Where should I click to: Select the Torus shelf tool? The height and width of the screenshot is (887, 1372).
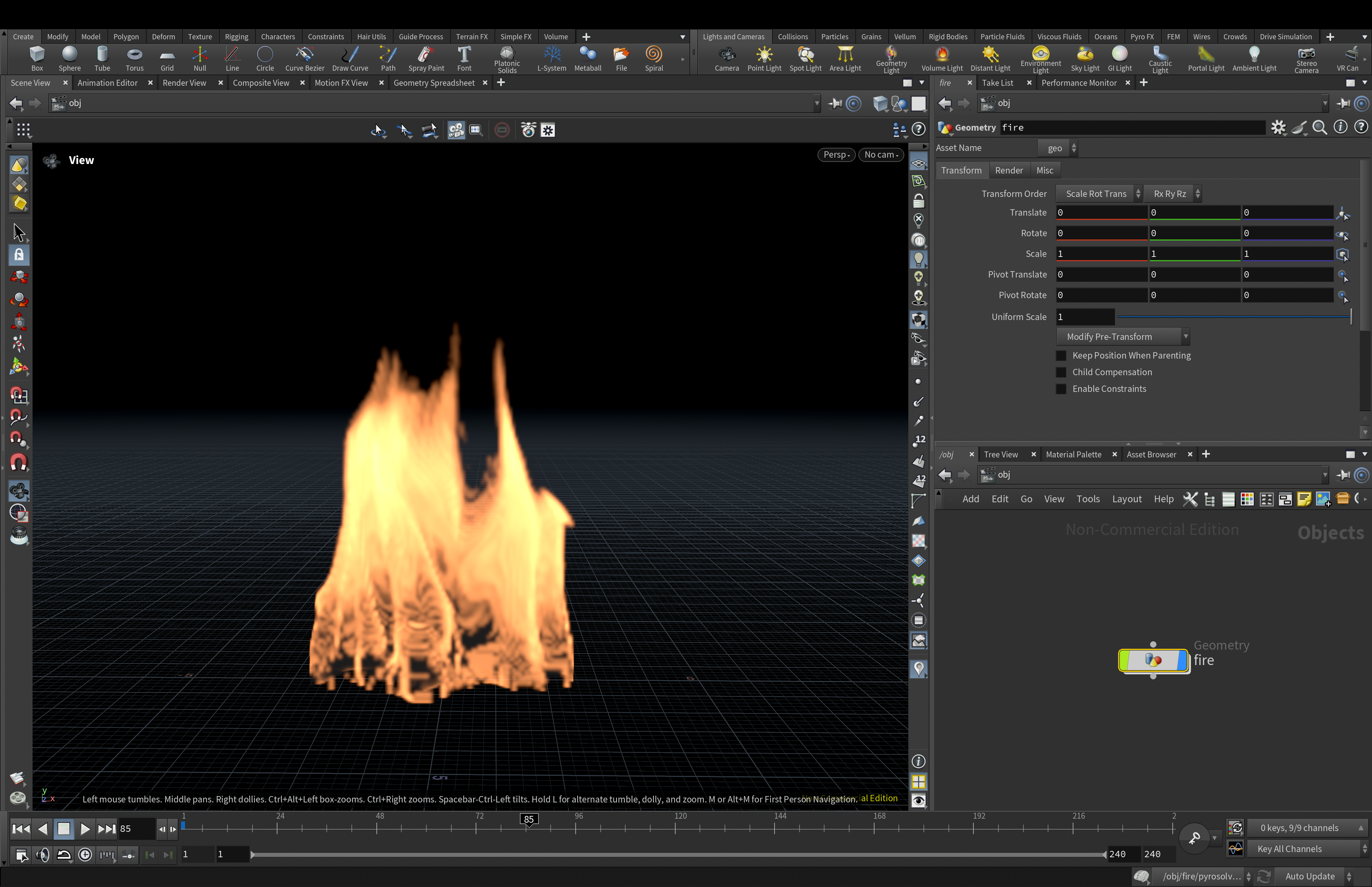134,58
